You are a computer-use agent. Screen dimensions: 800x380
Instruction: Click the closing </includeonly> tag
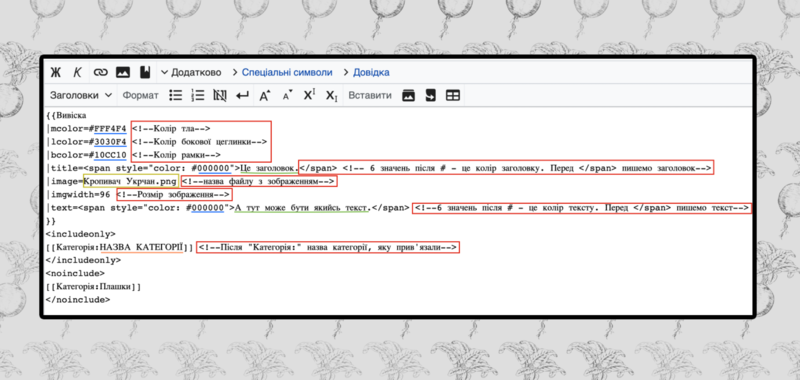pyautogui.click(x=83, y=261)
